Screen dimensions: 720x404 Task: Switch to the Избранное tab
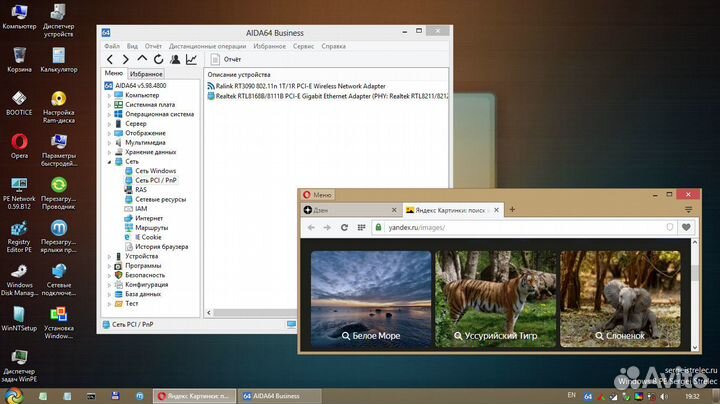coord(146,74)
